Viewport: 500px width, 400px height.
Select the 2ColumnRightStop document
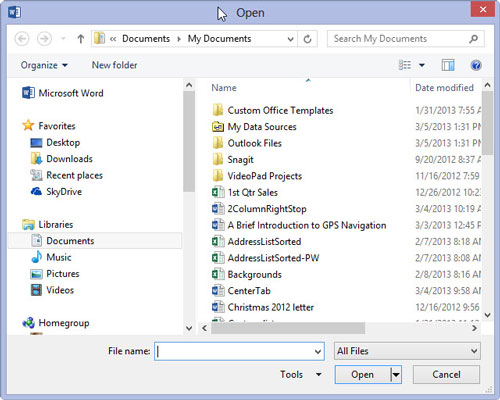tap(259, 209)
